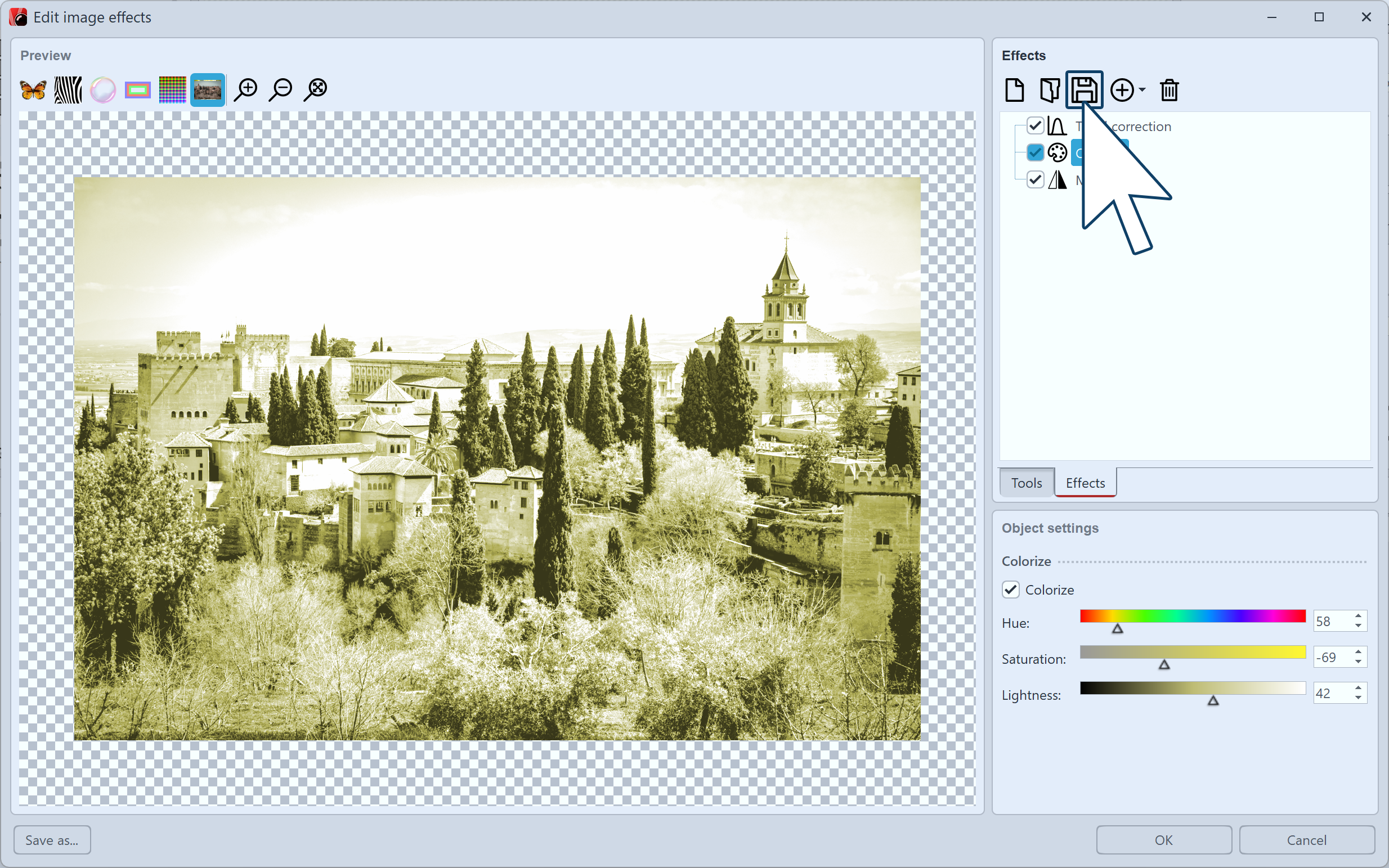Screen dimensions: 1389x868
Task: Select the butterfly sample preview image
Action: [32, 89]
